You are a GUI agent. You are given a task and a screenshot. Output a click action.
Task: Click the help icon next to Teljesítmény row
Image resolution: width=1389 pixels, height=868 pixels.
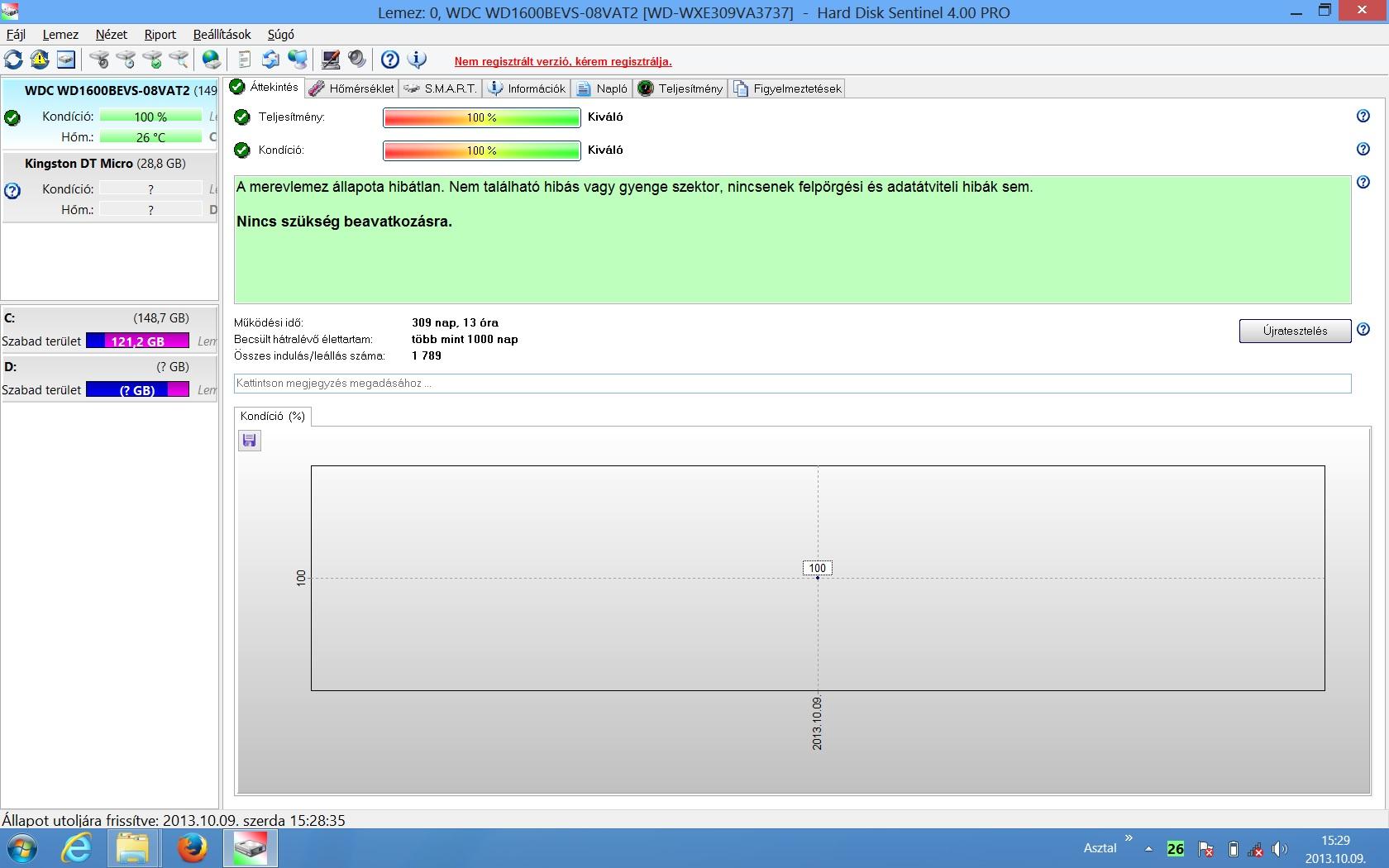click(x=1363, y=116)
